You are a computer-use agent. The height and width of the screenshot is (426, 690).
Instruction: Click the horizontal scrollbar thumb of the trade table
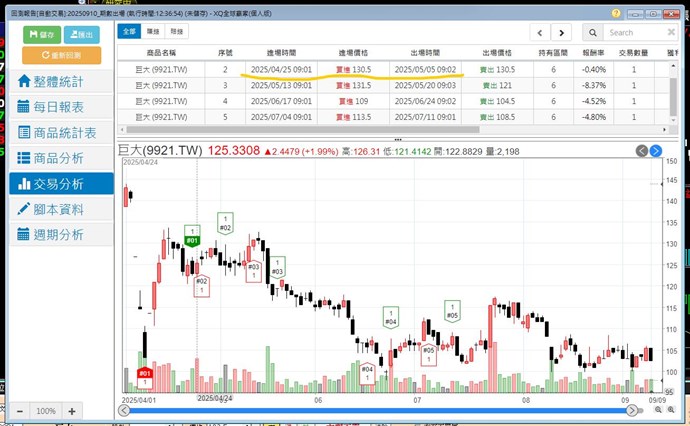(x=303, y=130)
